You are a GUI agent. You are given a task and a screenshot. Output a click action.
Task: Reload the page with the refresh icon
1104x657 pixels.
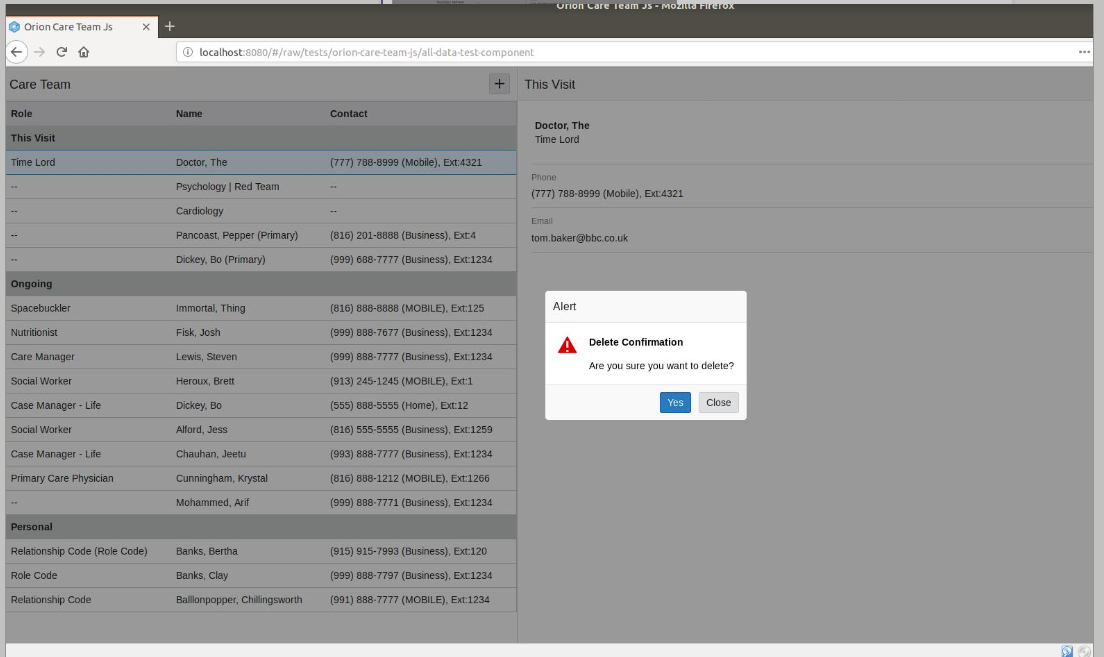63,52
